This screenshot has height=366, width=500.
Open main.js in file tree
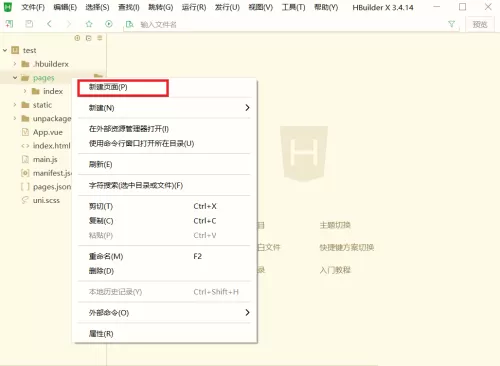pyautogui.click(x=45, y=160)
